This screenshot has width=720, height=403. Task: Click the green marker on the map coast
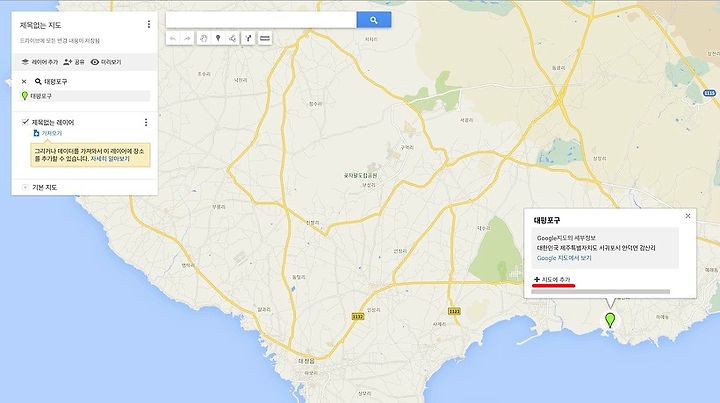pyautogui.click(x=610, y=319)
